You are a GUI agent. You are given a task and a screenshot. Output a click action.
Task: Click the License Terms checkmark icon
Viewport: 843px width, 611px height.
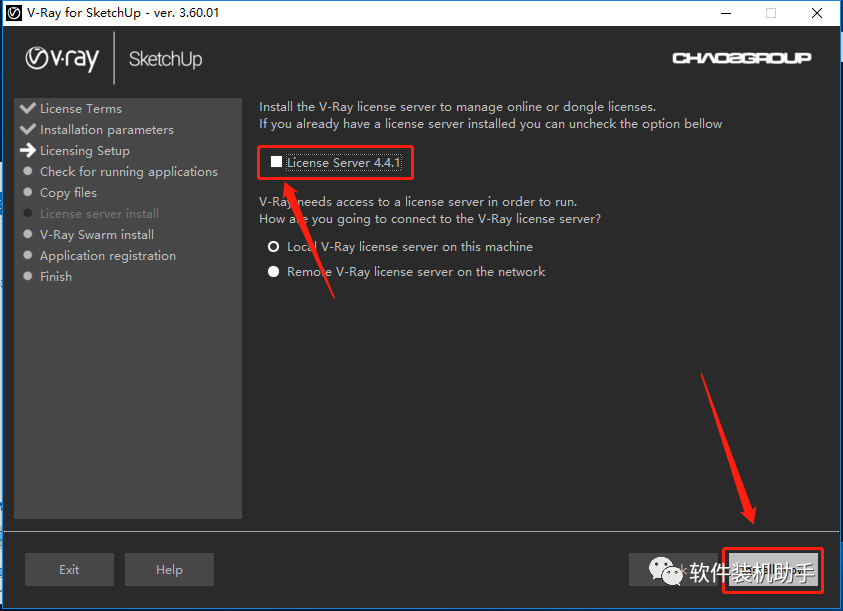coord(28,108)
